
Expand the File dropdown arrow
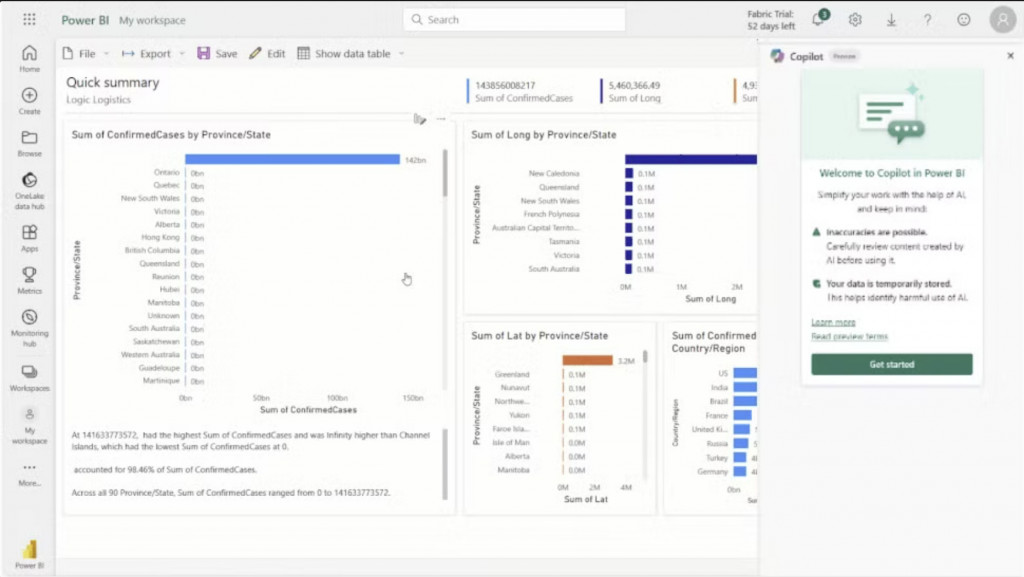pos(106,54)
